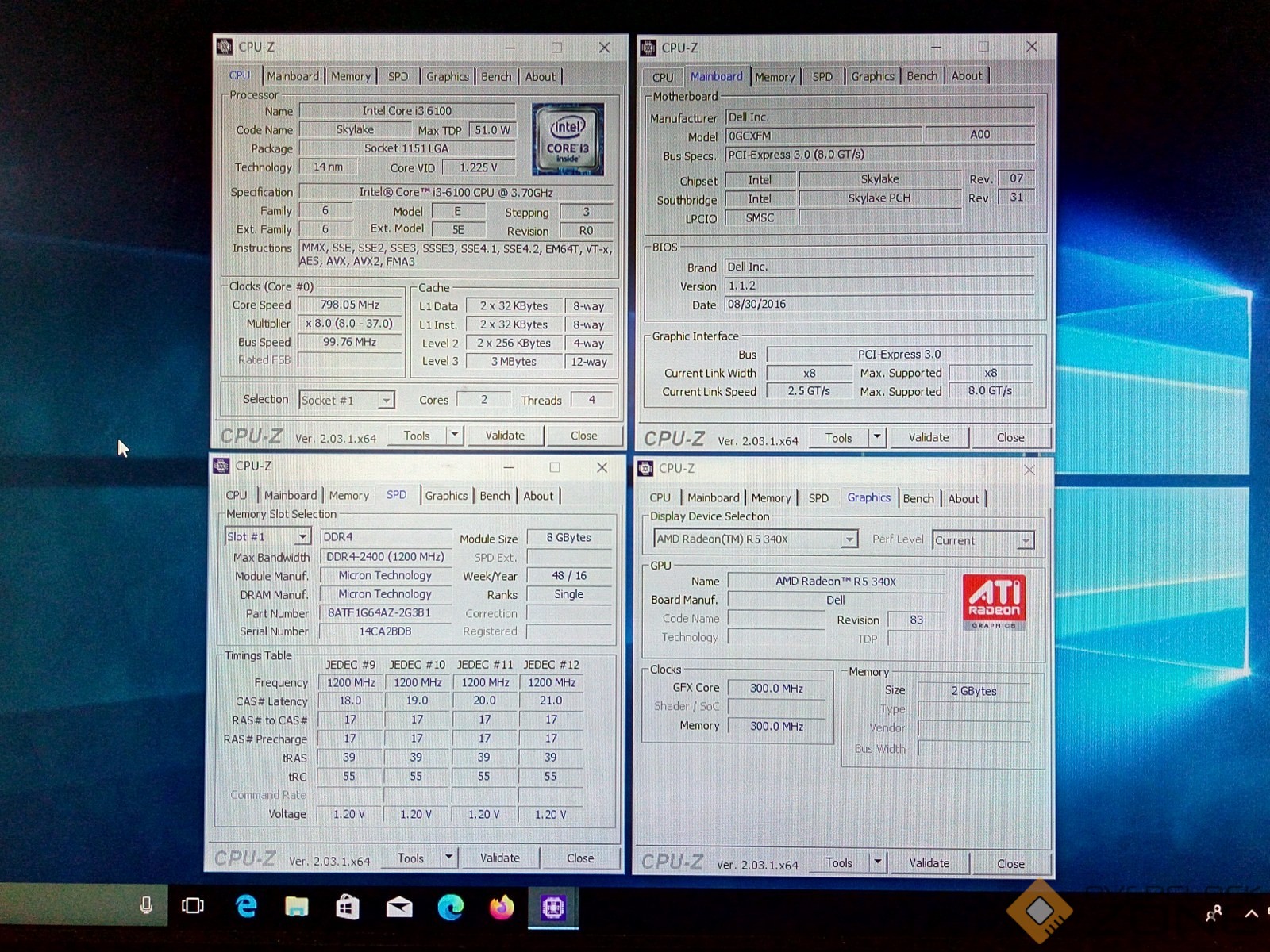
Task: Click the Core Speed value '798.05 MHz'
Action: [350, 305]
